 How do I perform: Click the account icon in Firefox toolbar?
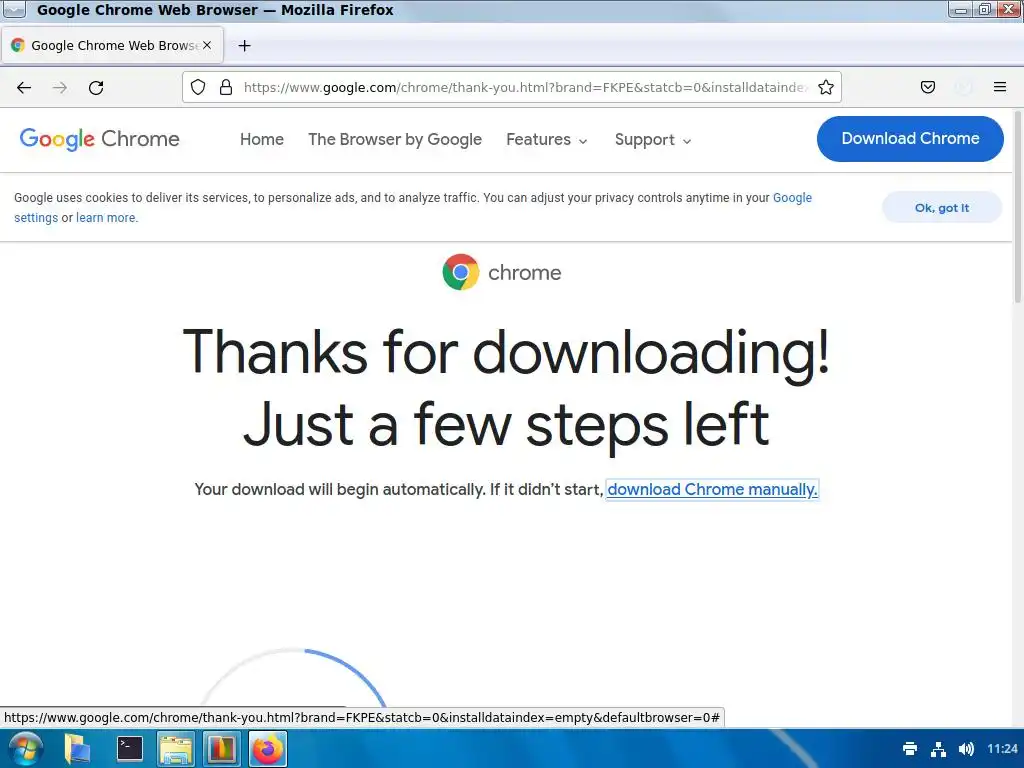pos(963,87)
